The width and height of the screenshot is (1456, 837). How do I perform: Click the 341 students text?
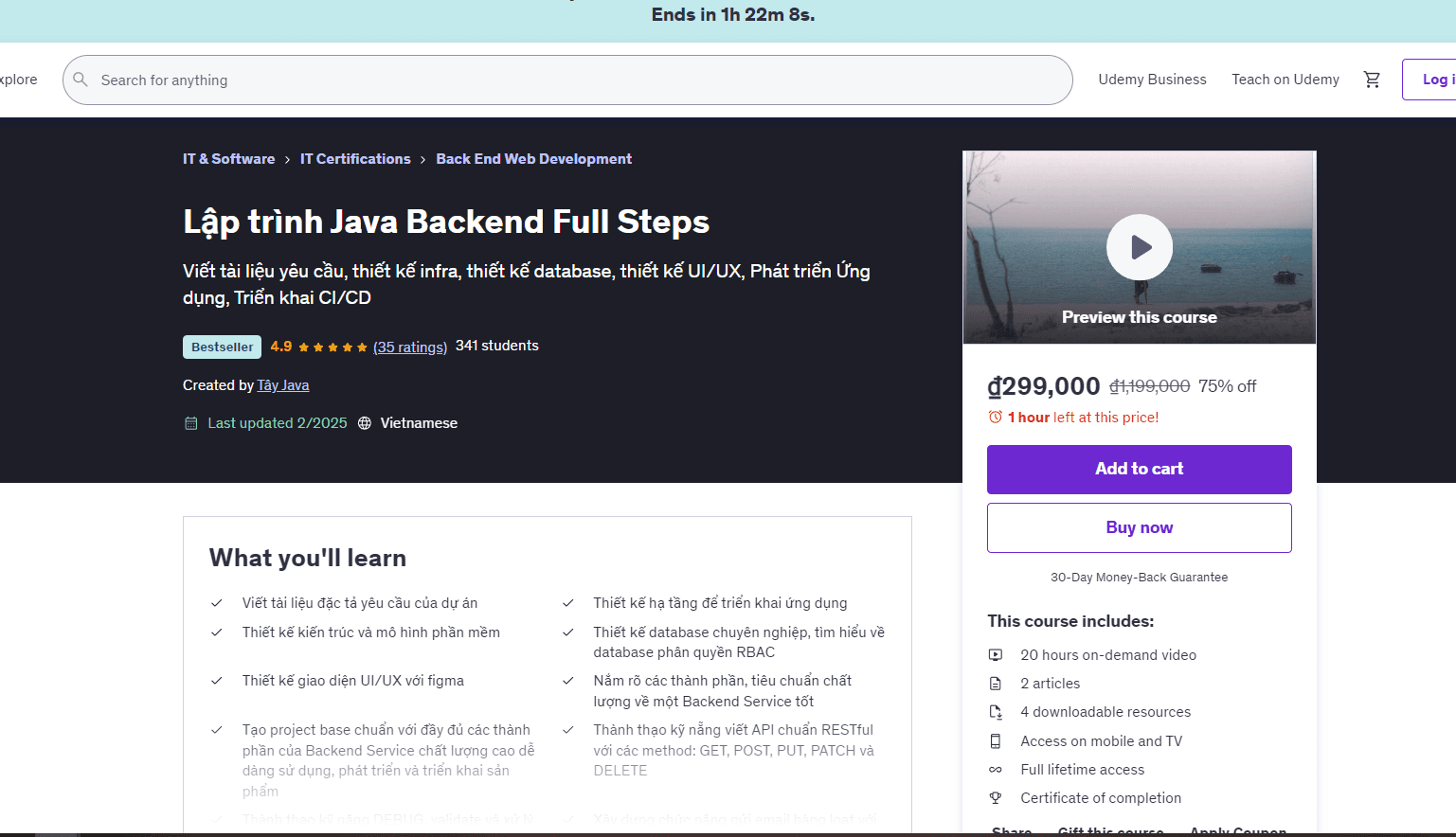tap(497, 346)
